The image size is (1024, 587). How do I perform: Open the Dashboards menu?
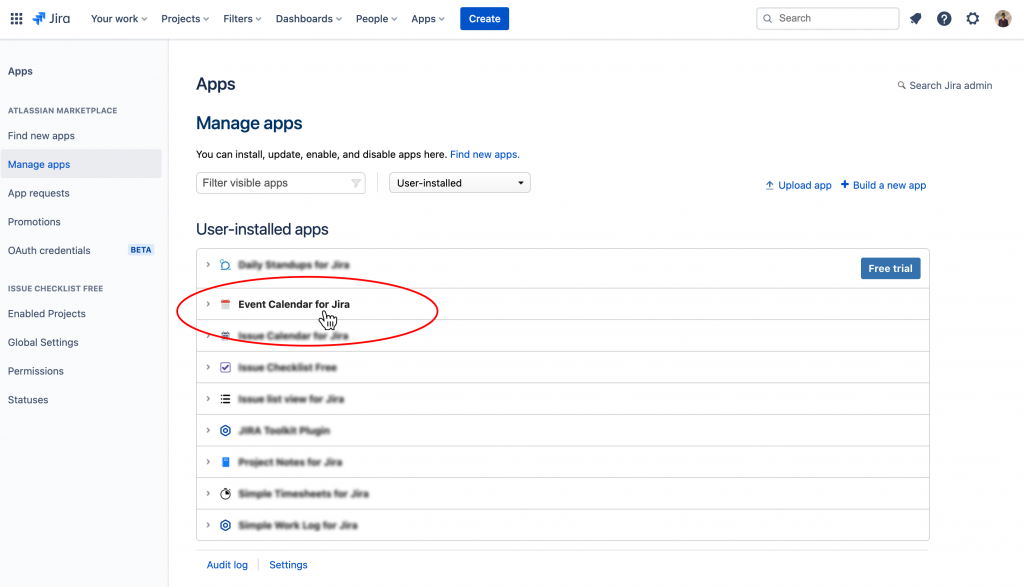pos(308,18)
